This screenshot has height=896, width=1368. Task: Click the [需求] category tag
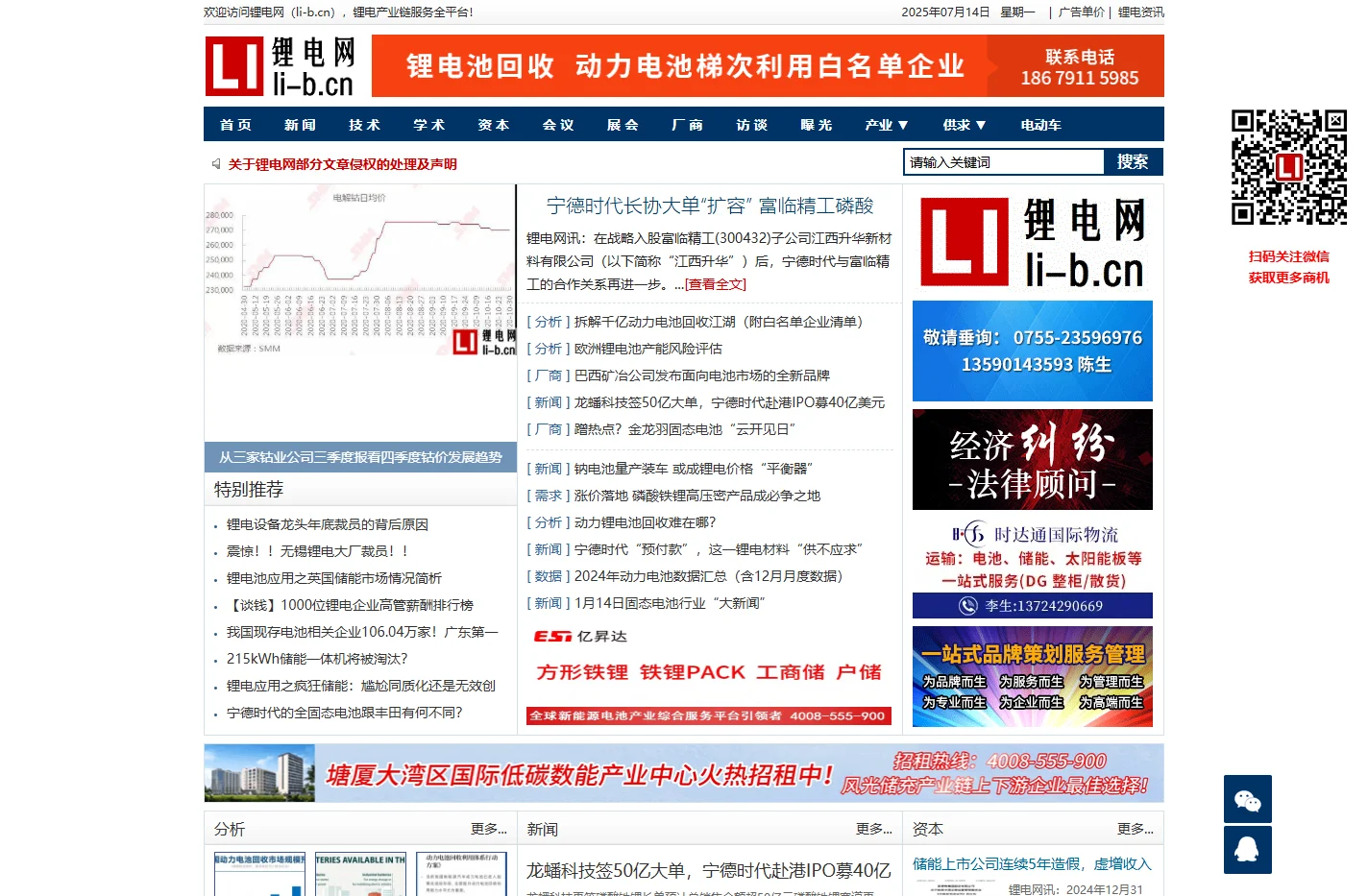[x=549, y=496]
